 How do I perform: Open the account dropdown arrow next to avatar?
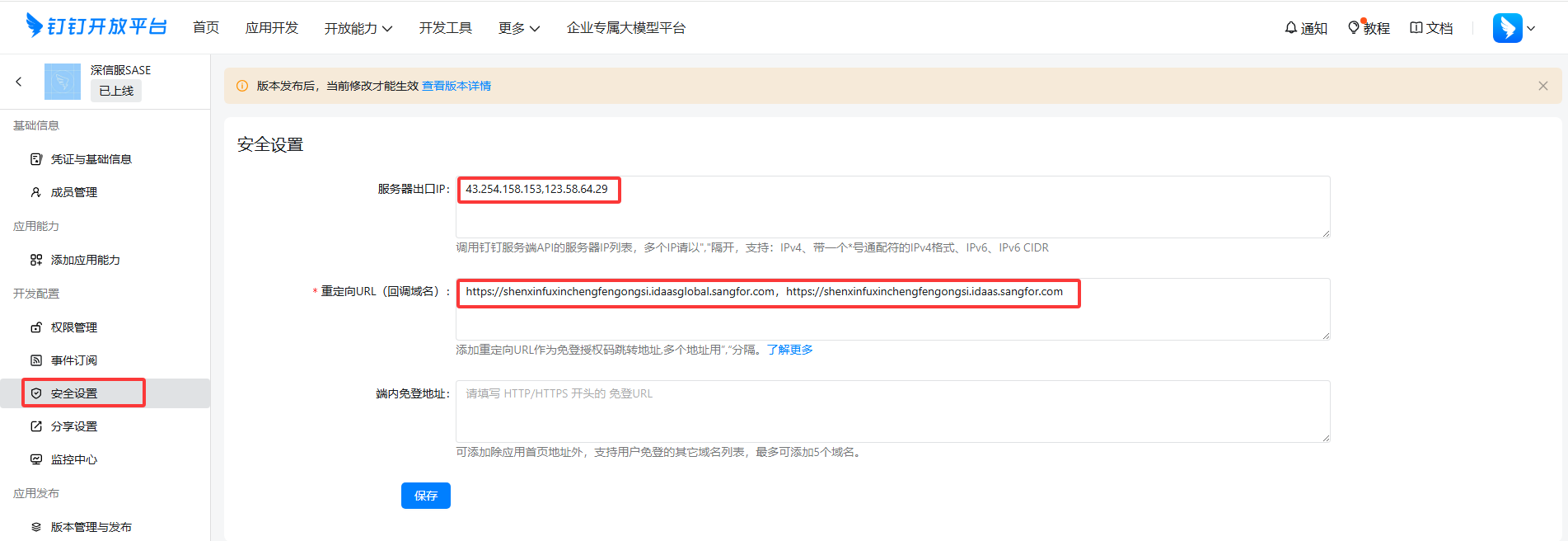click(1531, 28)
